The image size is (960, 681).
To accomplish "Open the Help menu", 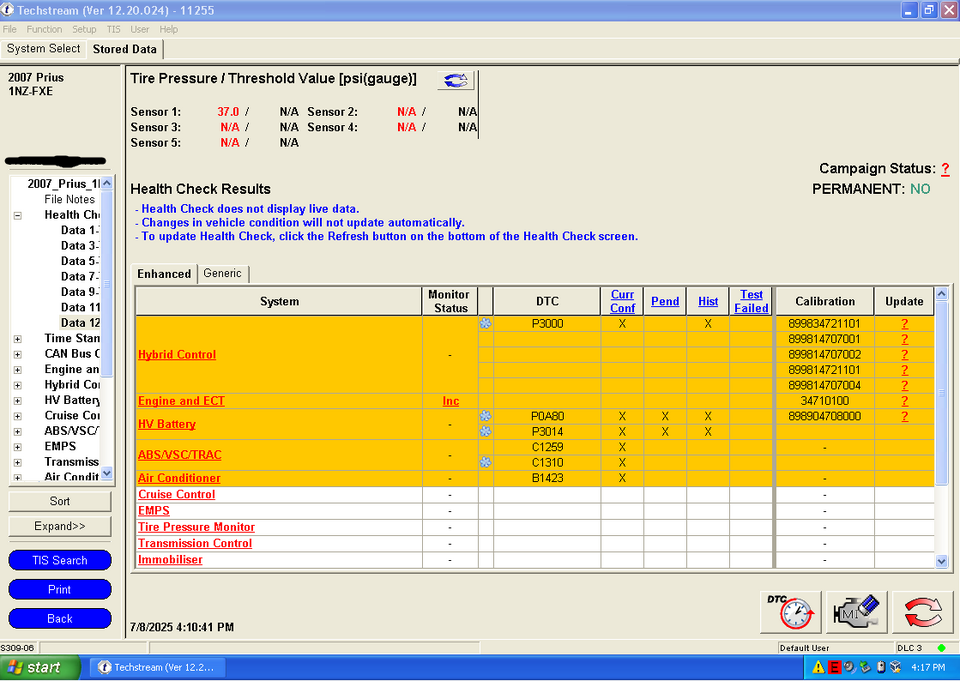I will [168, 29].
